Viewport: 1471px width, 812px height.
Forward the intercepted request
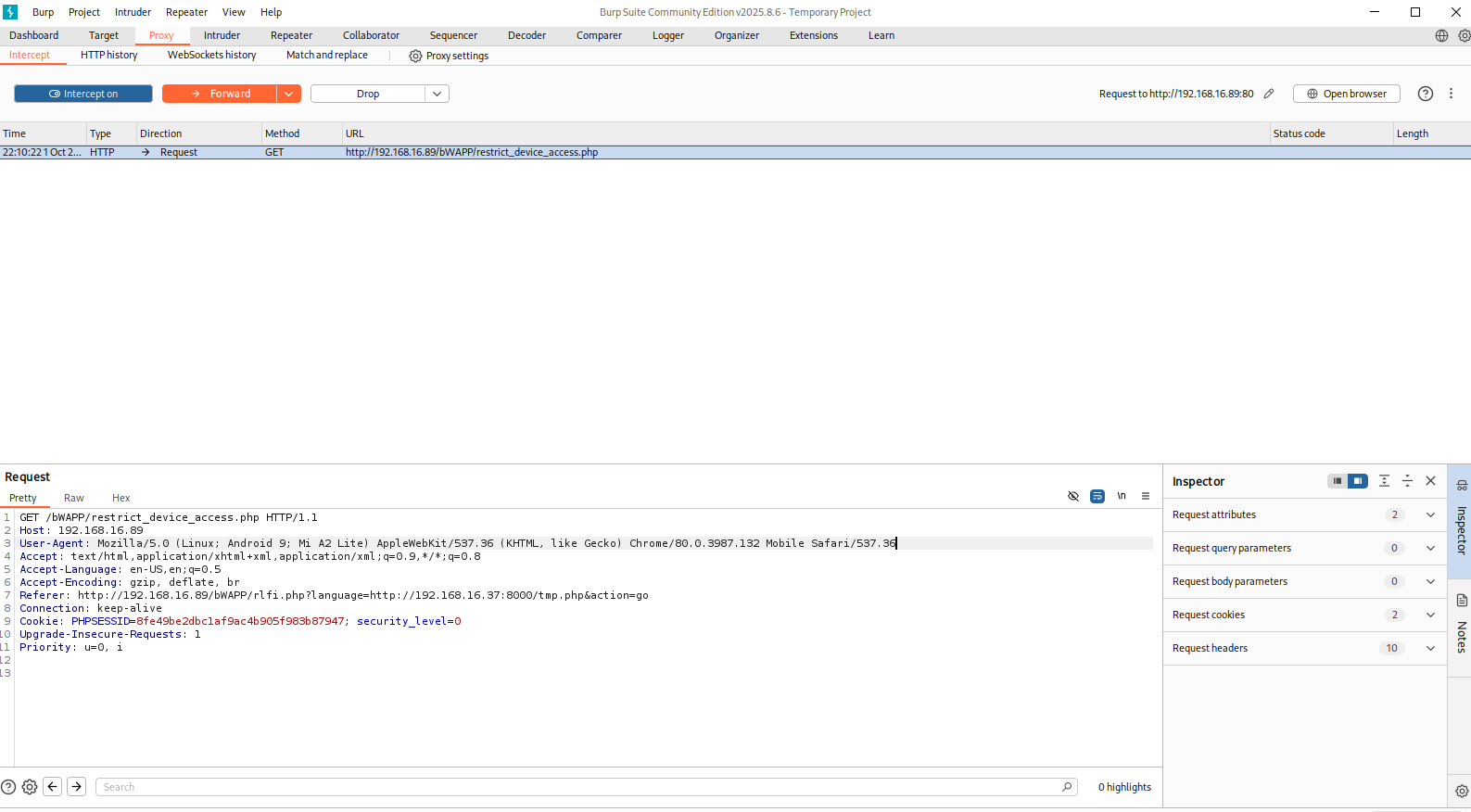coord(220,94)
